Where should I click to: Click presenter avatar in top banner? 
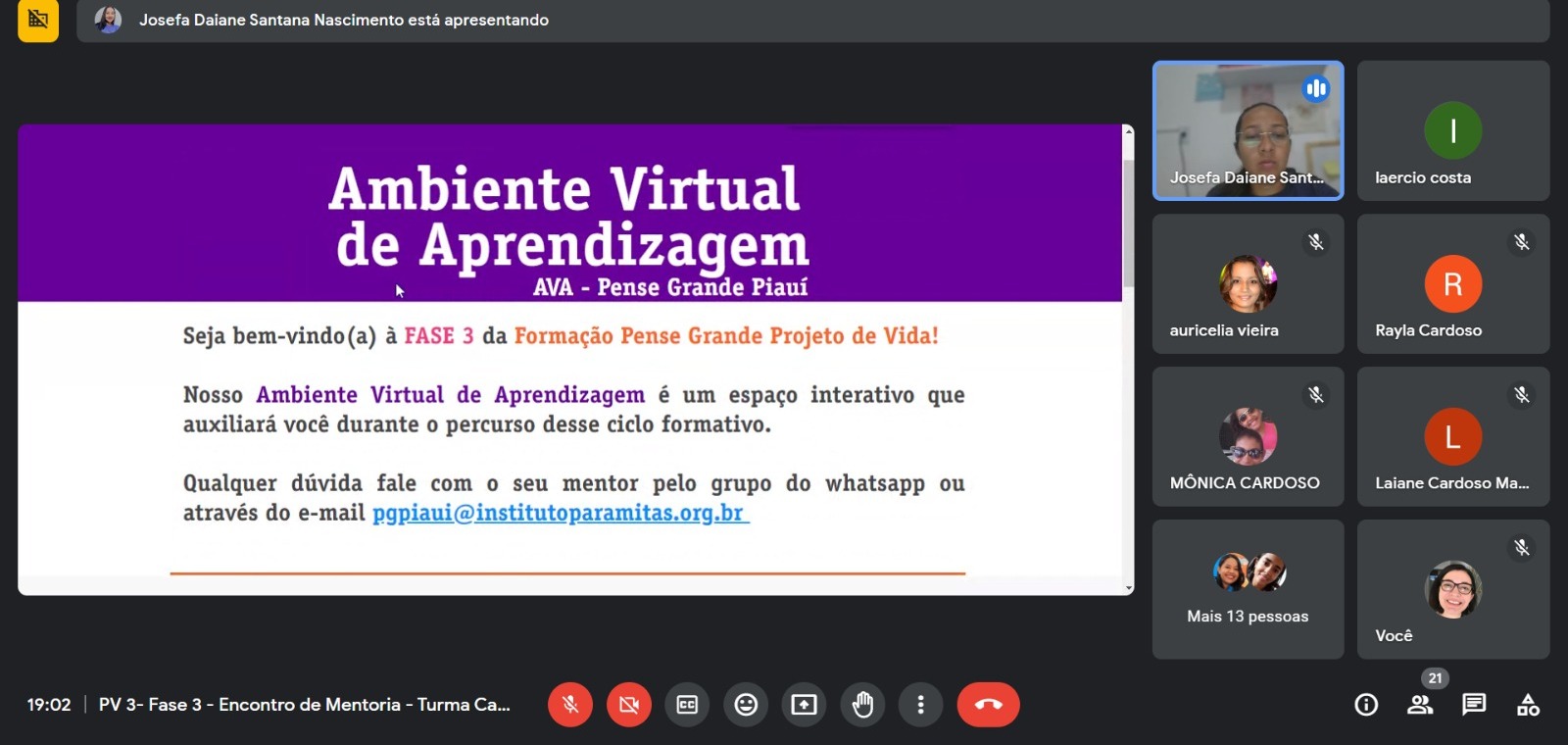[108, 20]
